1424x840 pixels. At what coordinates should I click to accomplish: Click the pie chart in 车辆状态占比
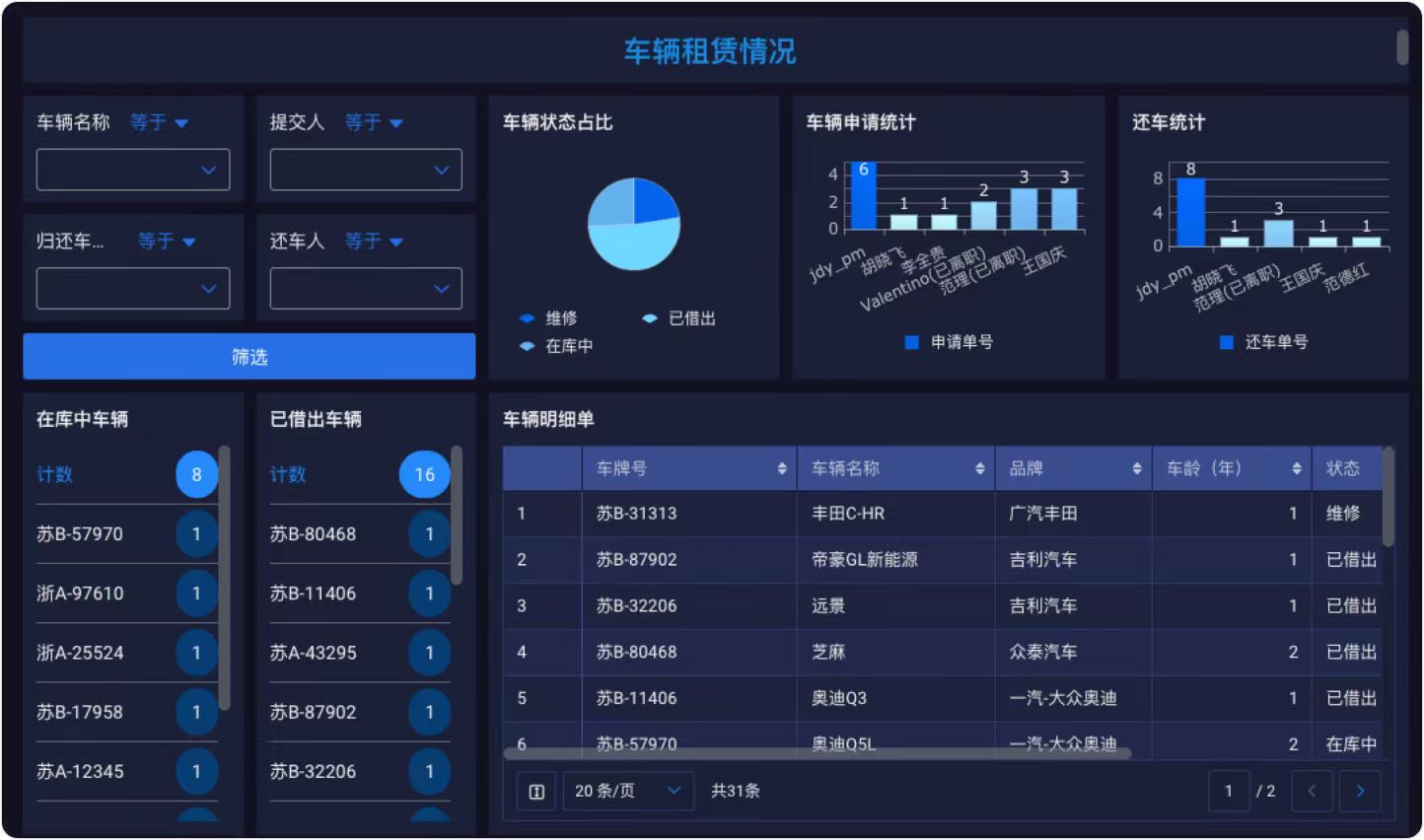[634, 224]
